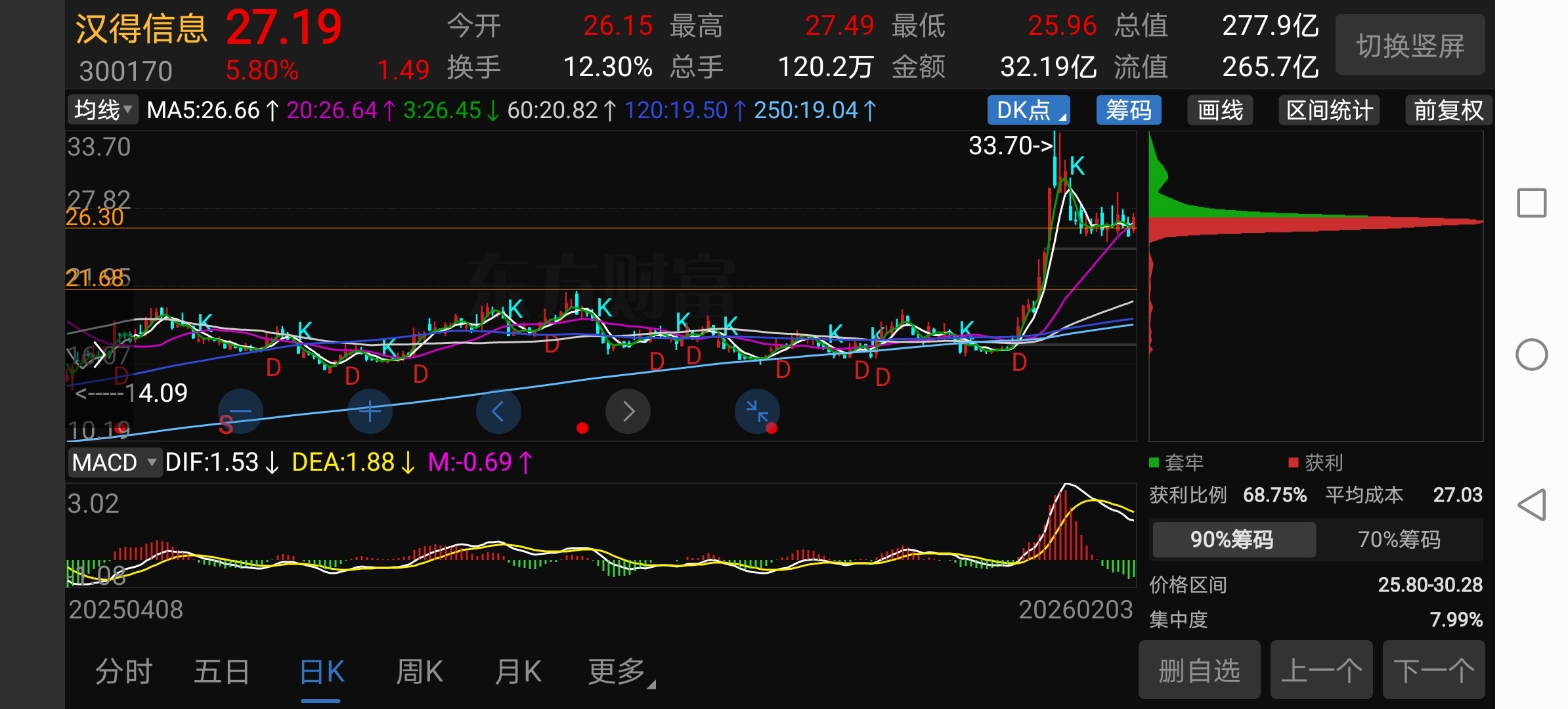
Task: Open 区间统计 range statistics
Action: [x=1329, y=110]
